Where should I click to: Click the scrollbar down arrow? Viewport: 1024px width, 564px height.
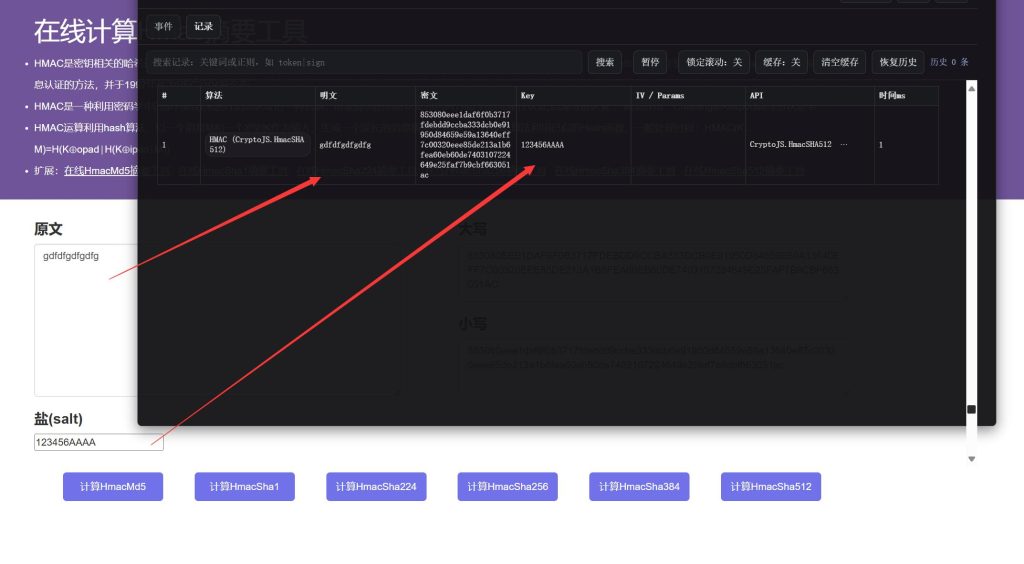pyautogui.click(x=970, y=458)
